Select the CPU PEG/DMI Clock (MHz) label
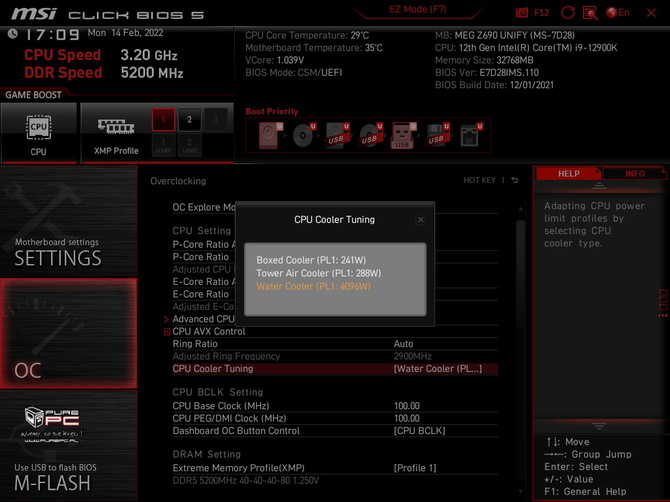The image size is (670, 502). tap(229, 418)
